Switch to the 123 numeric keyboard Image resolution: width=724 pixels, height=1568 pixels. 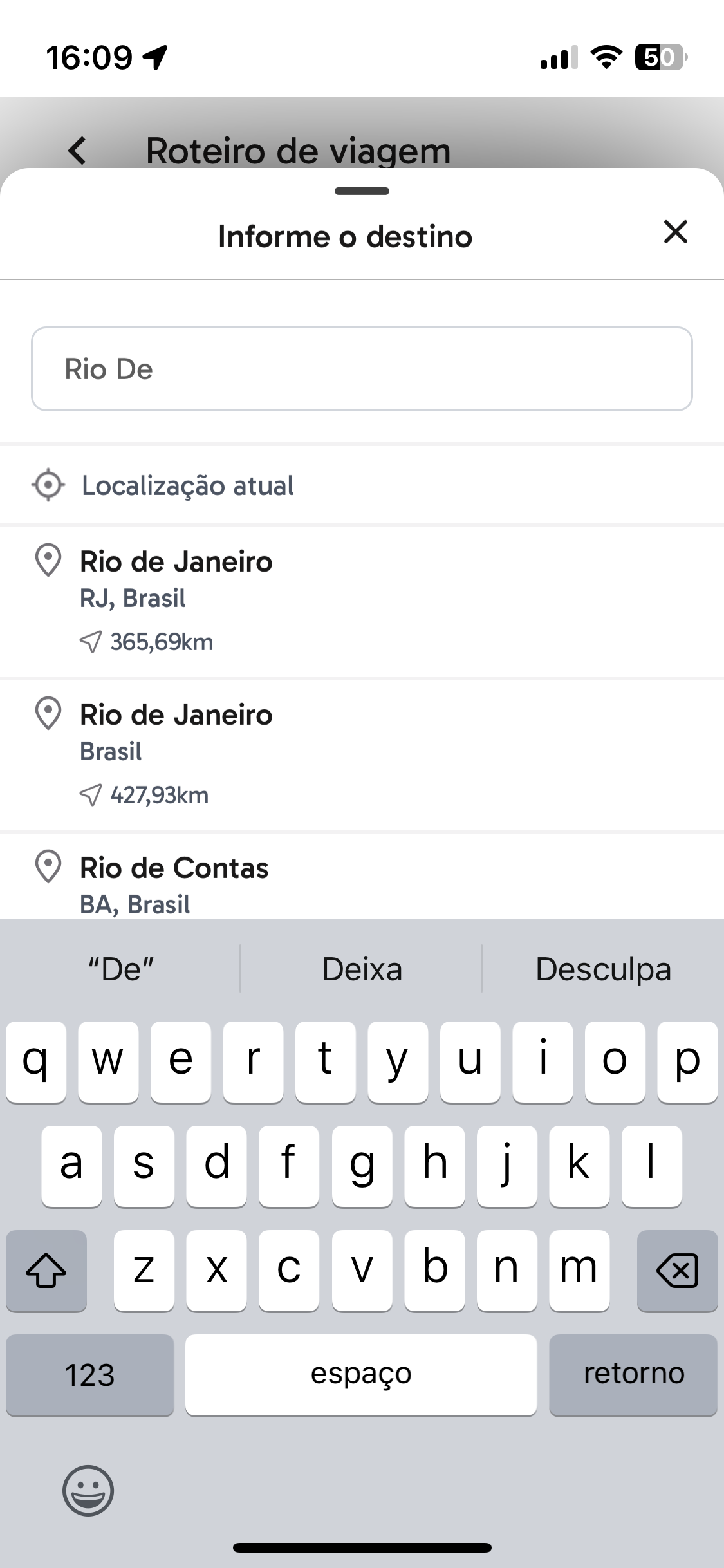90,1375
